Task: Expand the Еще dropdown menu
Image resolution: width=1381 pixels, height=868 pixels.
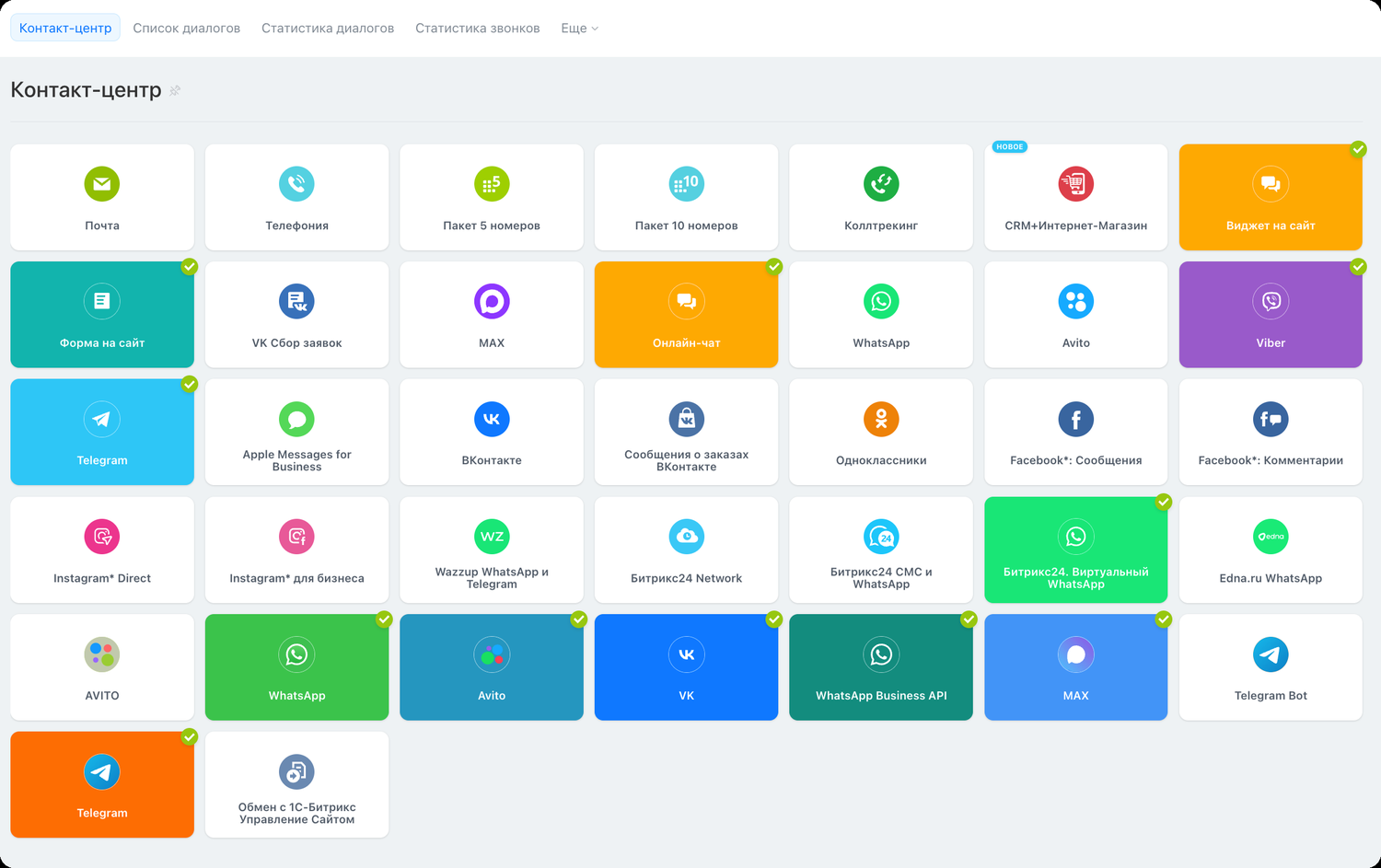Action: click(580, 29)
